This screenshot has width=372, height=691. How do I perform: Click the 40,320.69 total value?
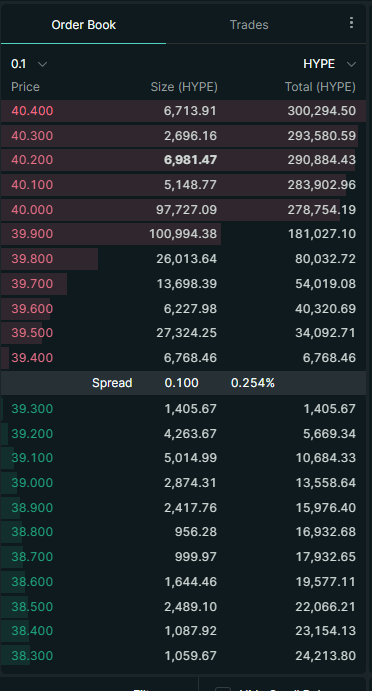click(x=325, y=308)
